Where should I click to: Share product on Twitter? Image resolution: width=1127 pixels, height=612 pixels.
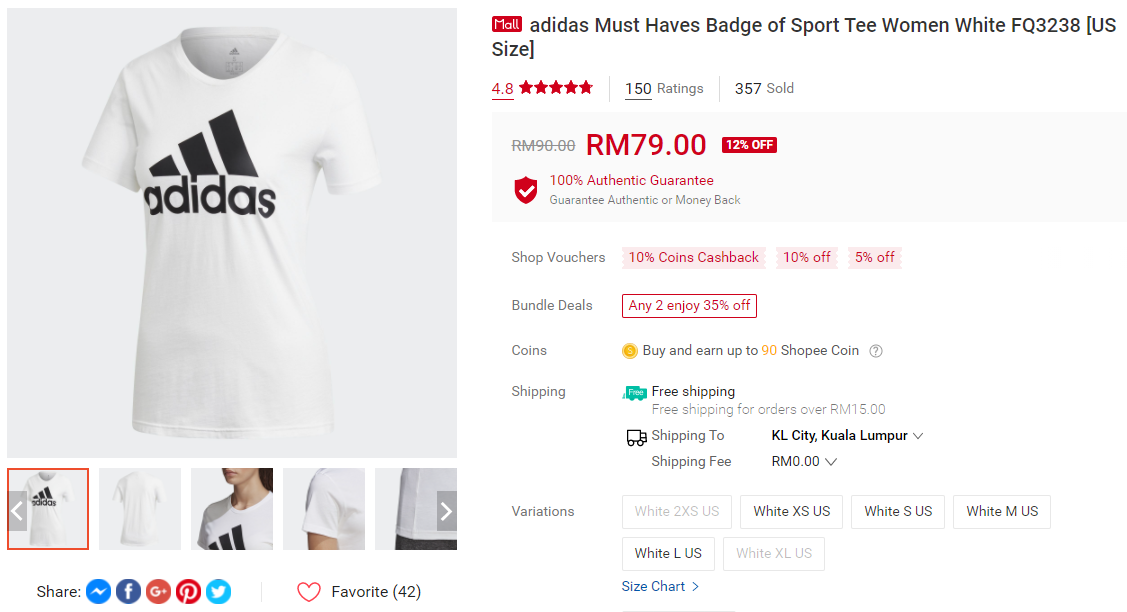218,592
